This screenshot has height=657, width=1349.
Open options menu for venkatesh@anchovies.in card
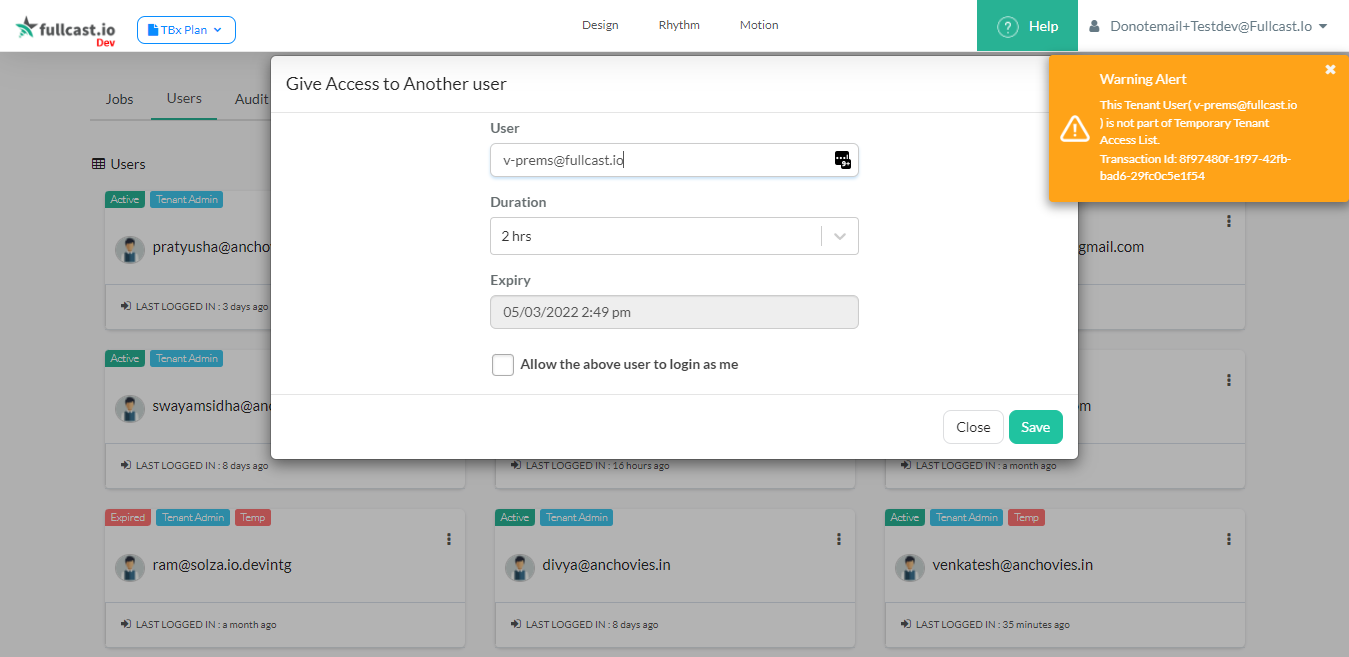point(1228,539)
